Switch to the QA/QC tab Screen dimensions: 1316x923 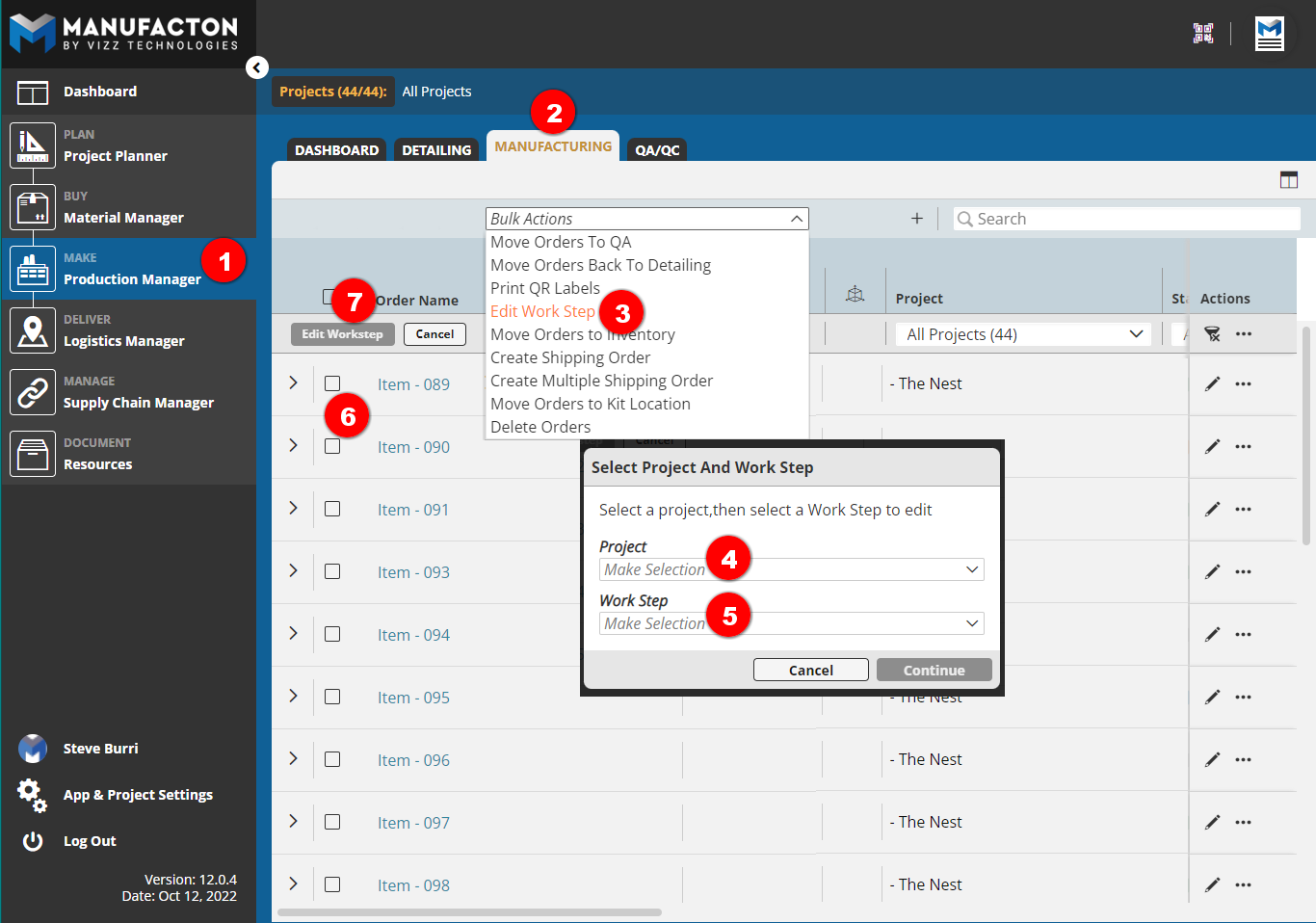coord(656,149)
